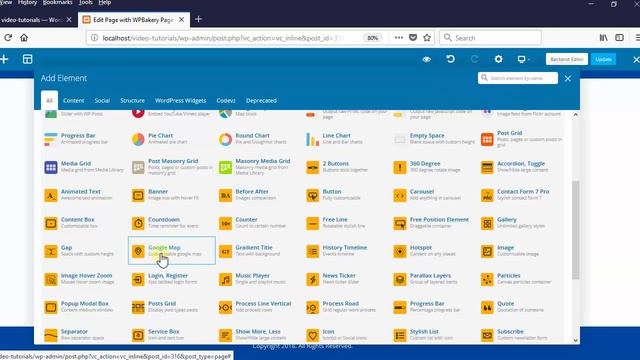Open the Structure tab
Viewport: 640px width, 360px height.
coord(132,100)
